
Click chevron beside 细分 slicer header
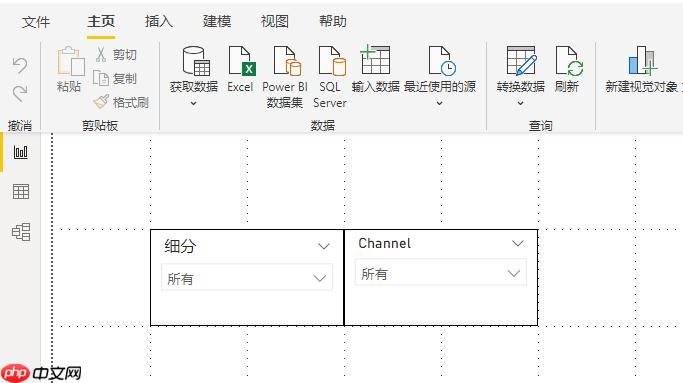pos(324,246)
